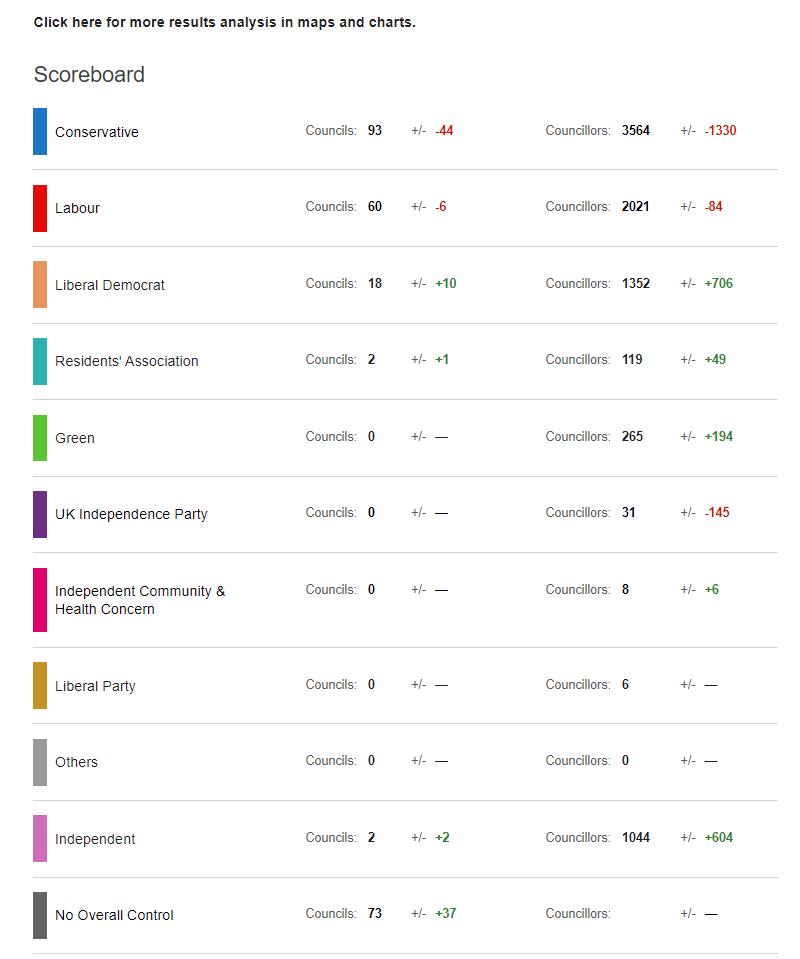Click the maps and charts analysis link
Image resolution: width=800 pixels, height=959 pixels.
click(x=224, y=22)
